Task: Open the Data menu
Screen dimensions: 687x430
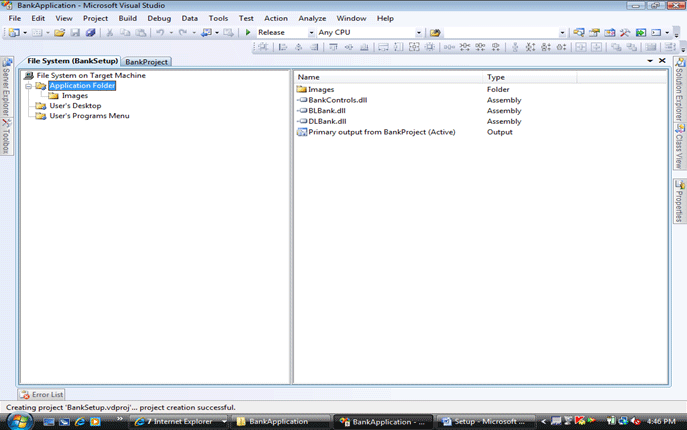Action: pyautogui.click(x=190, y=18)
